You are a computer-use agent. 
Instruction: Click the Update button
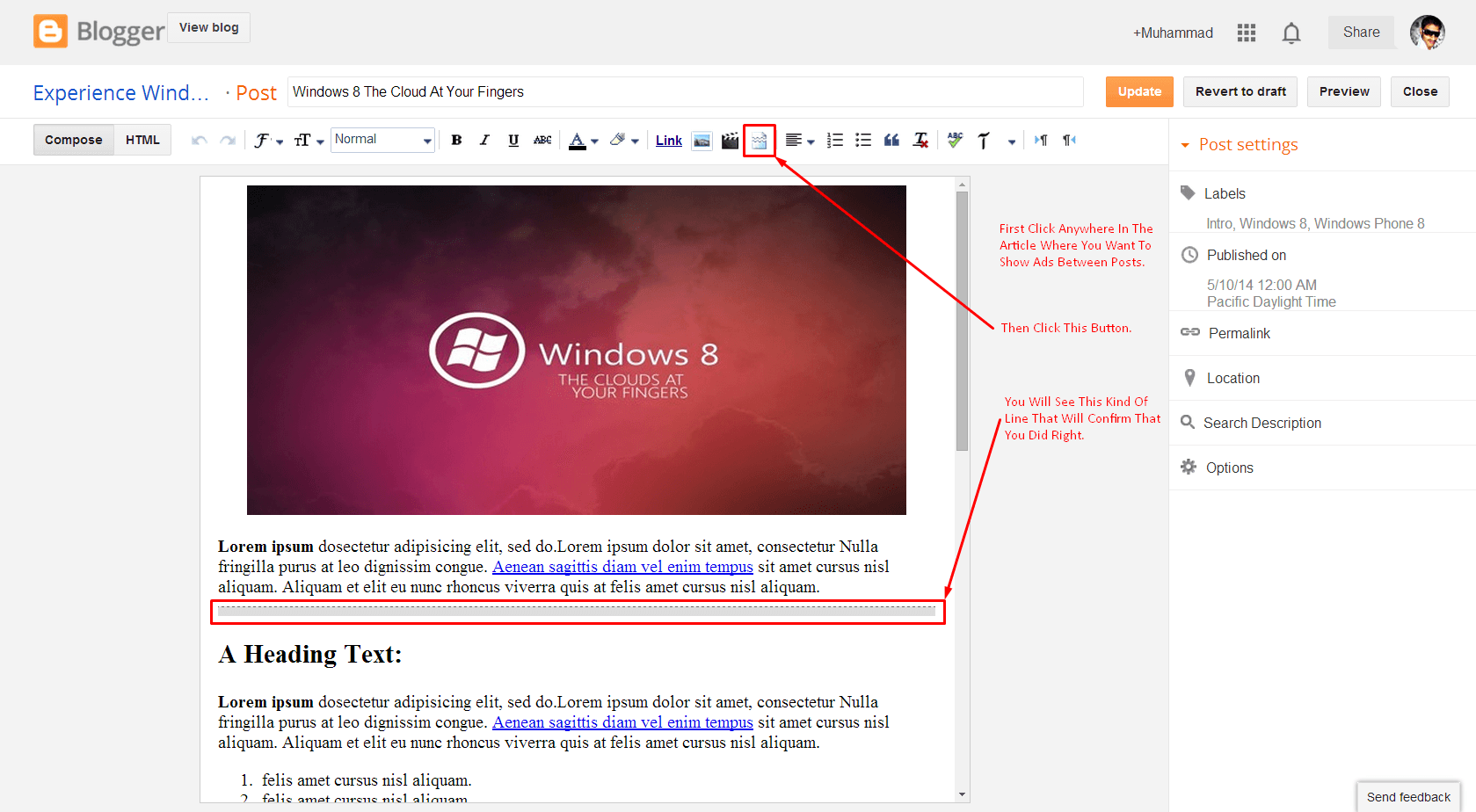coord(1139,91)
